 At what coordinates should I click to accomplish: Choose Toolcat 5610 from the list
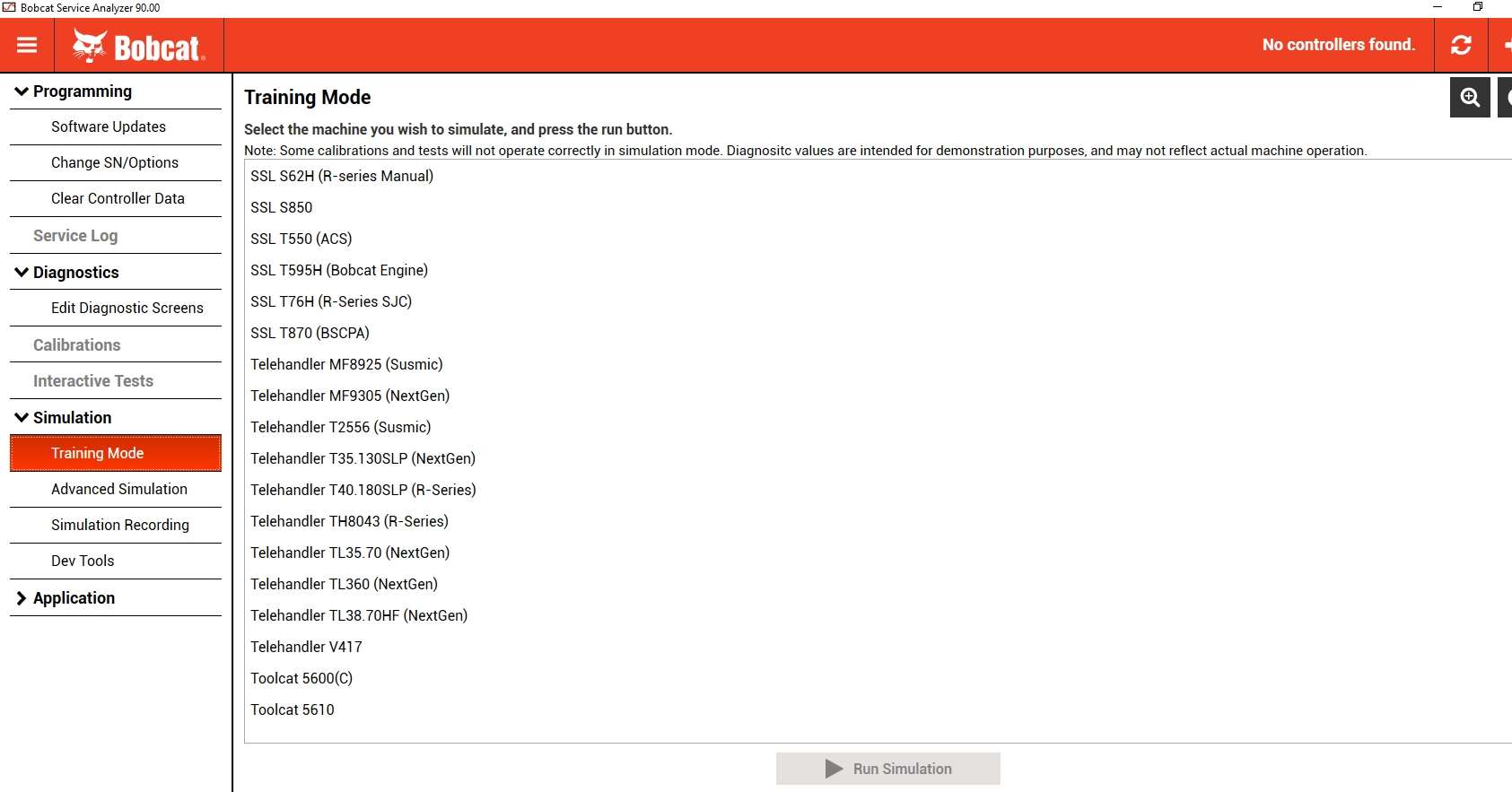coord(292,709)
